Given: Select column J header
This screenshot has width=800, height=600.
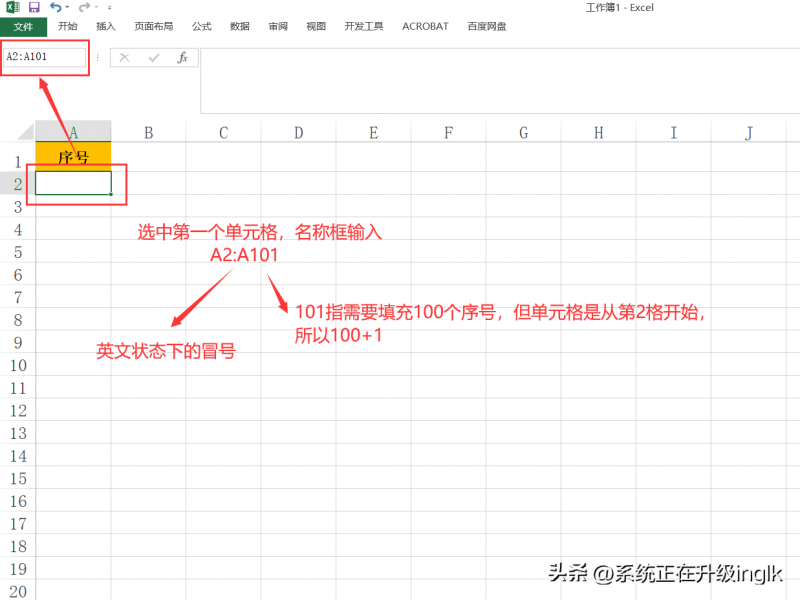Looking at the screenshot, I should [x=748, y=132].
